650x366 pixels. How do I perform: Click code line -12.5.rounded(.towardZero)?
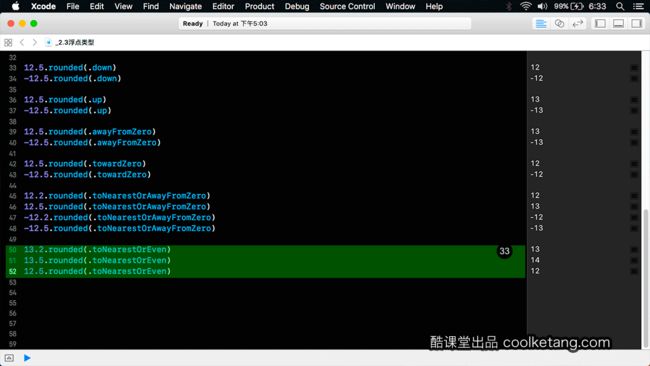coord(87,175)
